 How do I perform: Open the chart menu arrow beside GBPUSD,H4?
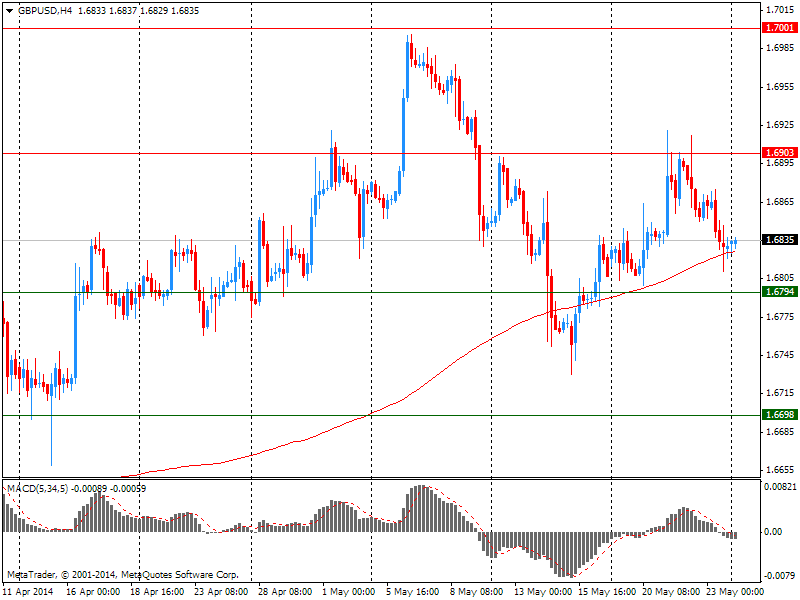(x=9, y=11)
